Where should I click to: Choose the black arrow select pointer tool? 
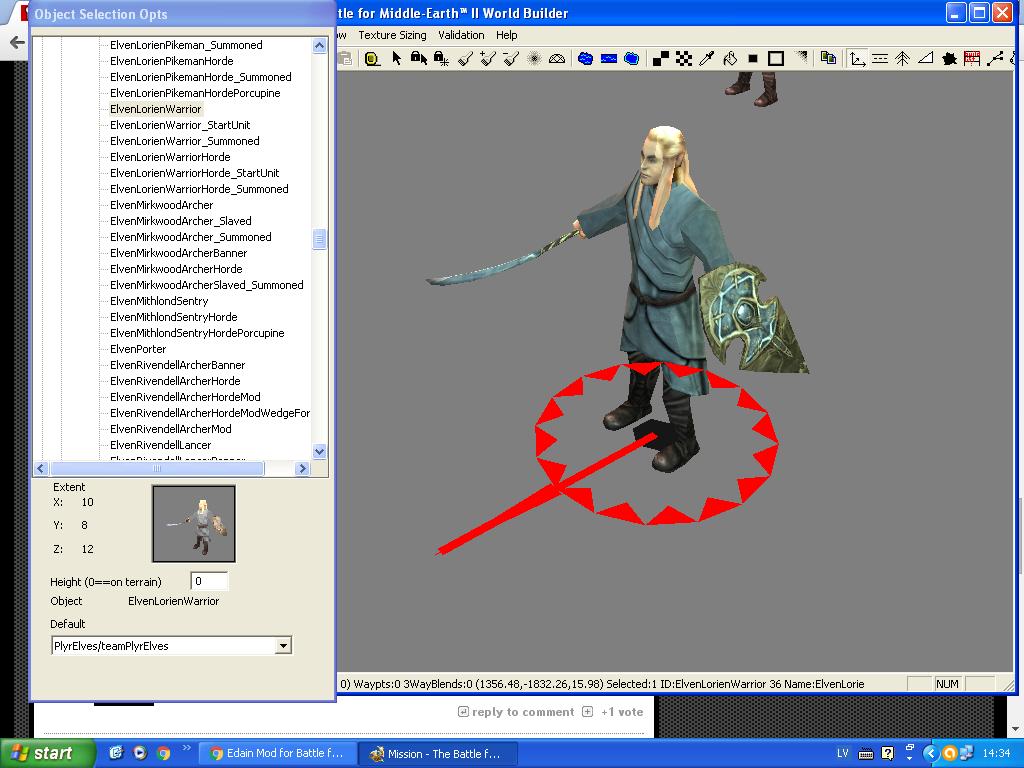(x=396, y=59)
